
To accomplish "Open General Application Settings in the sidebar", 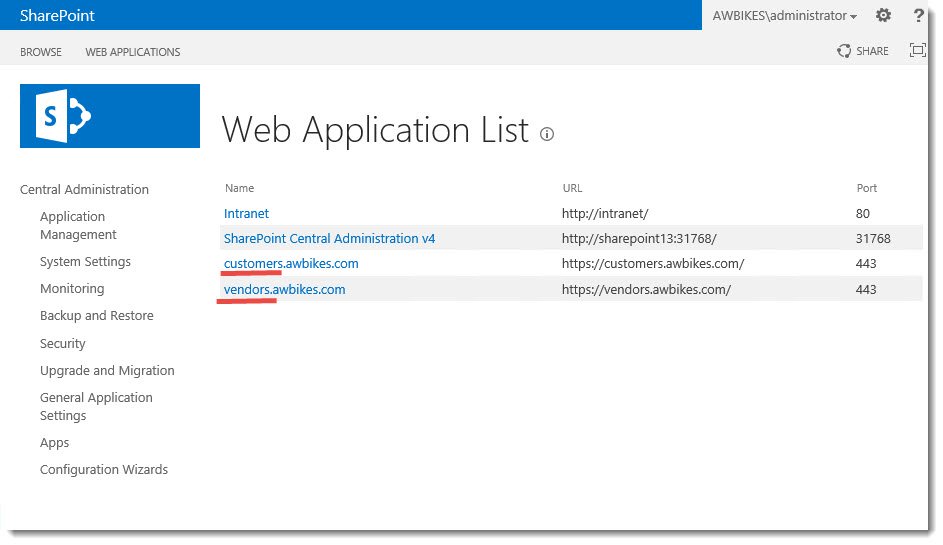I will tap(96, 407).
